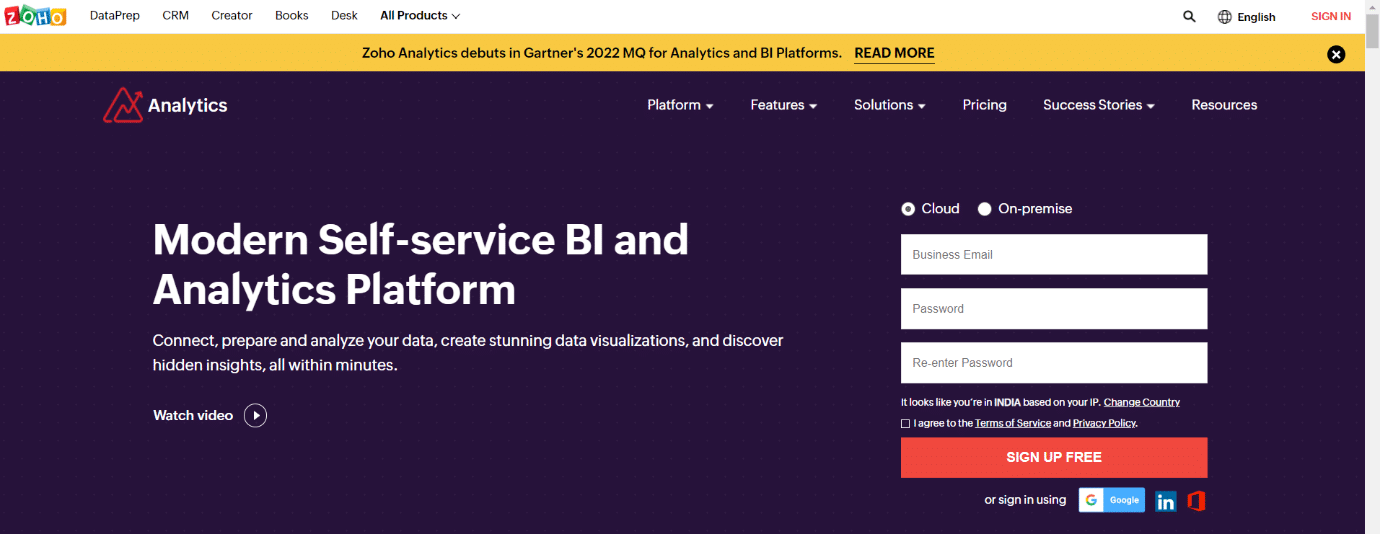Screen dimensions: 1380x534
Task: Open the search magnifier icon
Action: point(1189,16)
